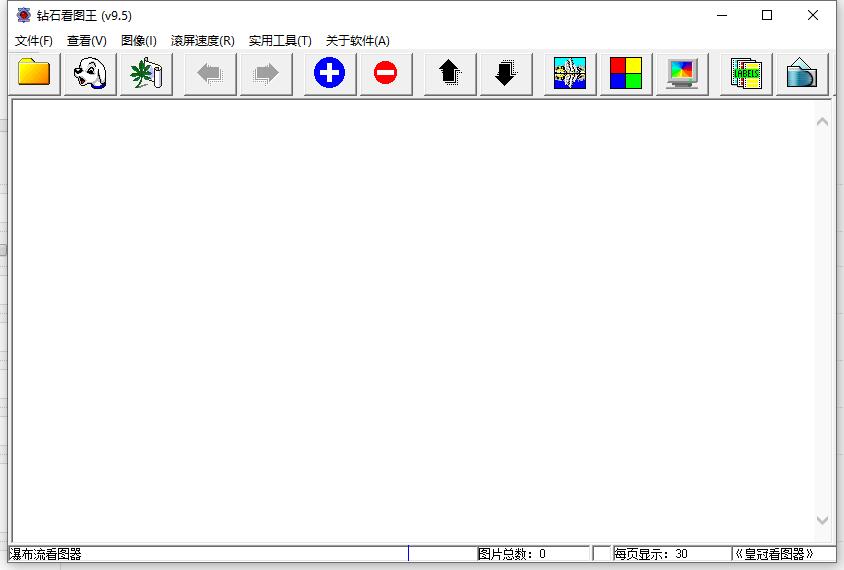Click the teal photo bag icon
844x570 pixels.
click(x=802, y=74)
